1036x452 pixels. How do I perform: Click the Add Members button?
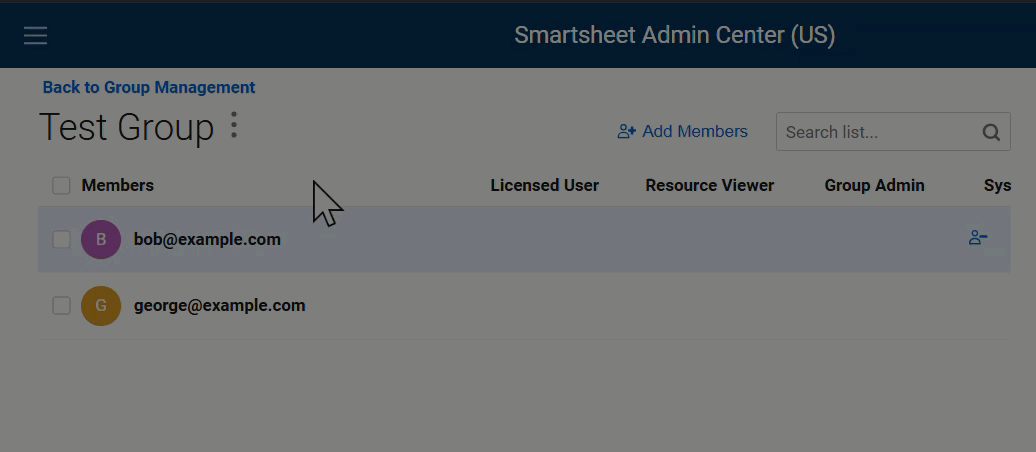(x=683, y=132)
